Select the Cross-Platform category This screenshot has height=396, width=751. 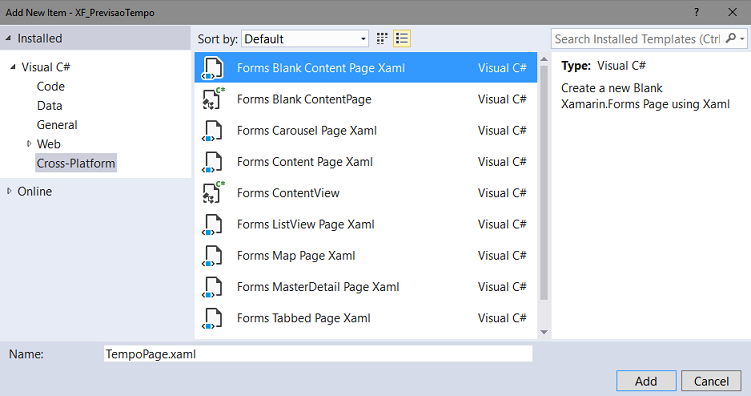pyautogui.click(x=76, y=163)
